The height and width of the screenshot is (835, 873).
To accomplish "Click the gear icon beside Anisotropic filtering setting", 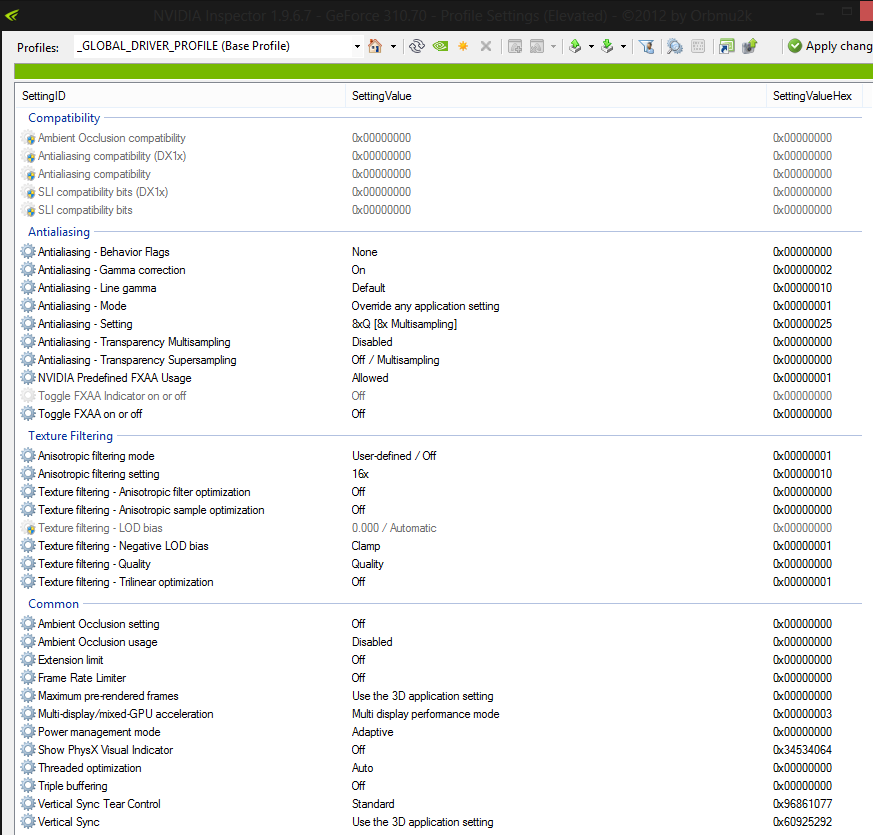I will click(x=28, y=474).
